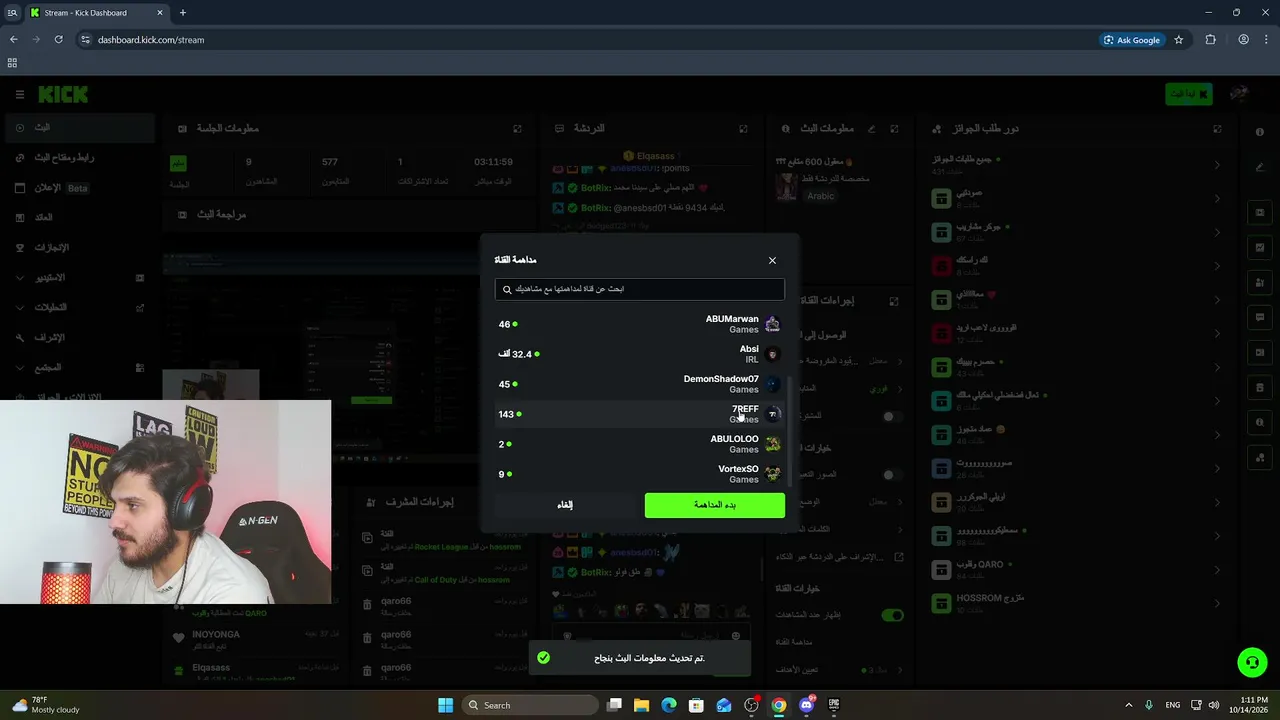Expand the all reward requests row

click(1217, 164)
